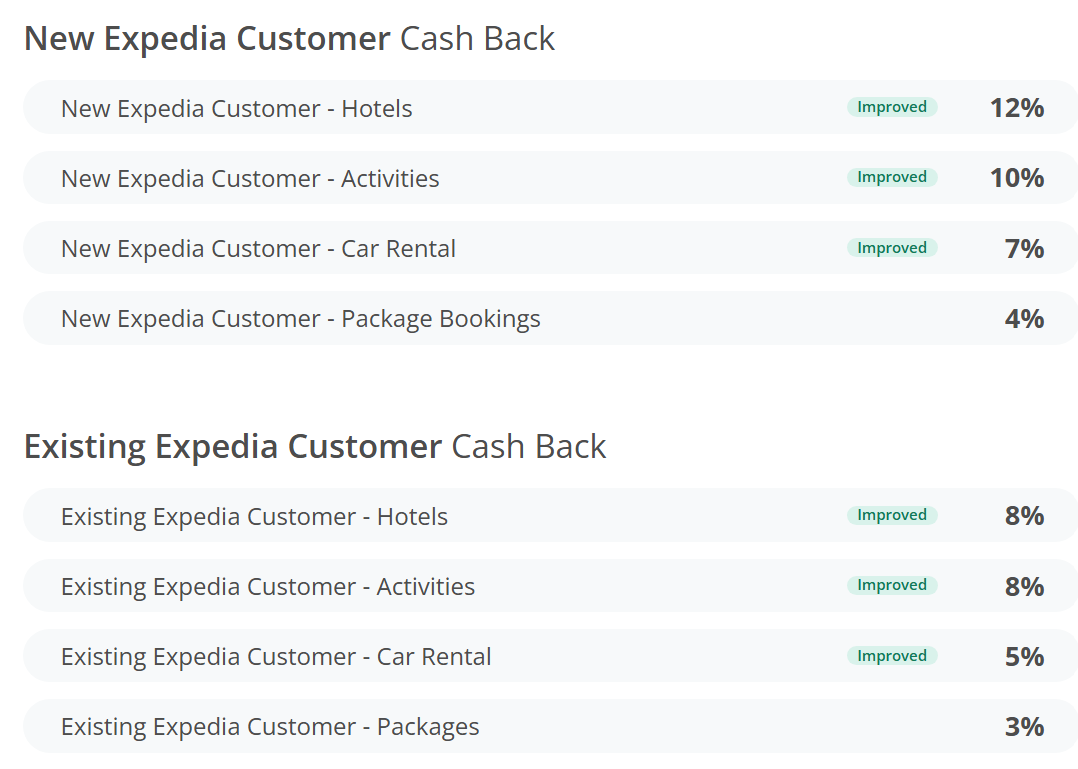1078x769 pixels.
Task: Click the New Expedia Customer Cash Back heading
Action: [x=289, y=38]
